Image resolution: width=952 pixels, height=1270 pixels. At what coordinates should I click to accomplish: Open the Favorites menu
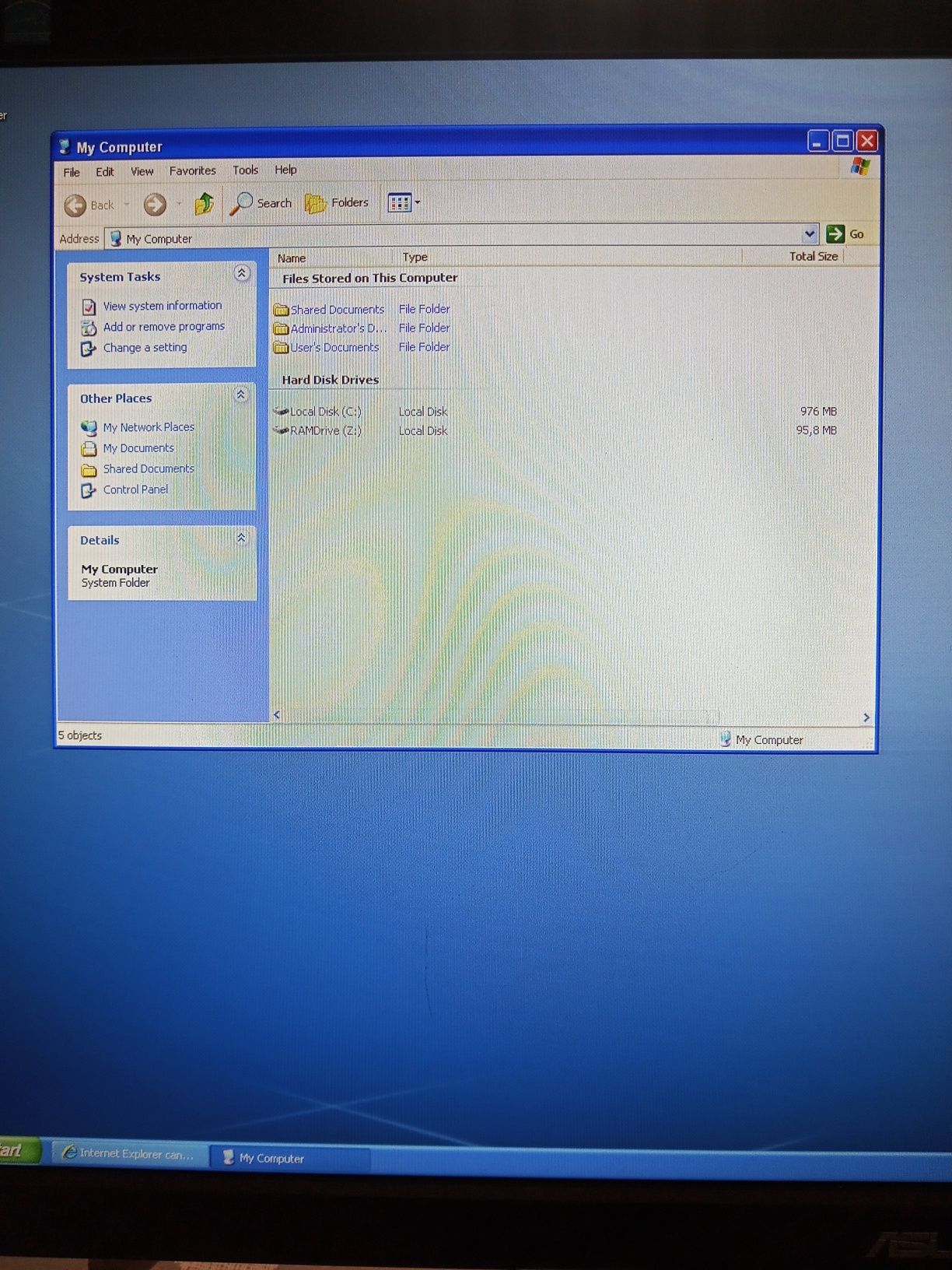[193, 170]
